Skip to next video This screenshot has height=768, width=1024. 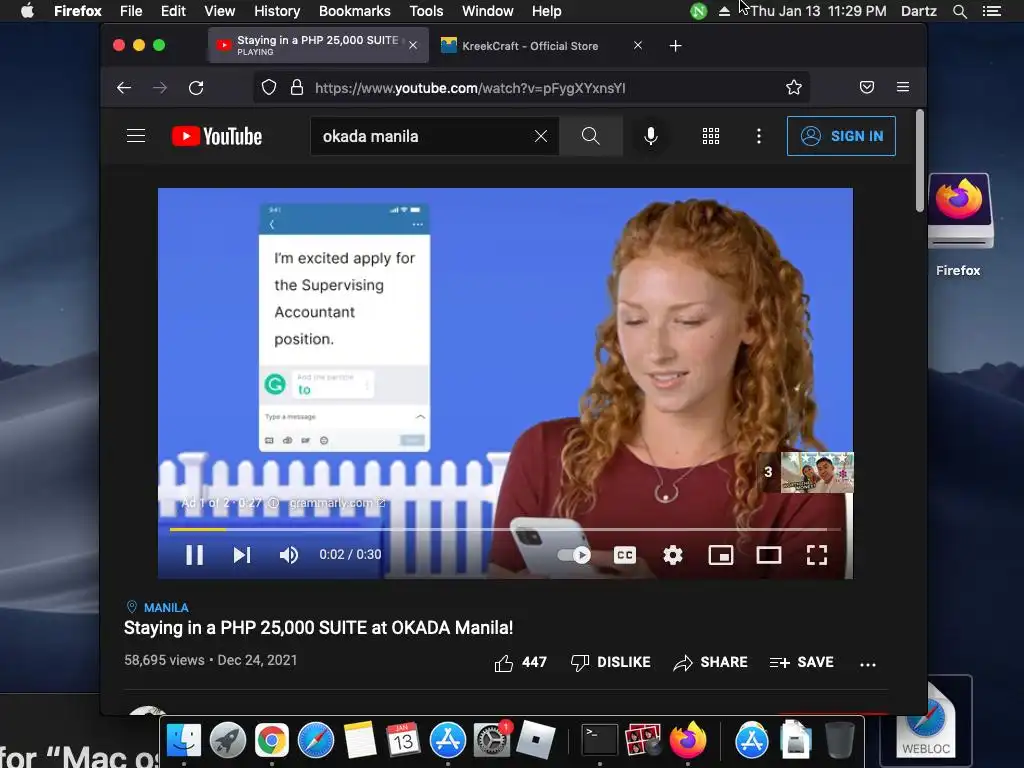click(242, 555)
